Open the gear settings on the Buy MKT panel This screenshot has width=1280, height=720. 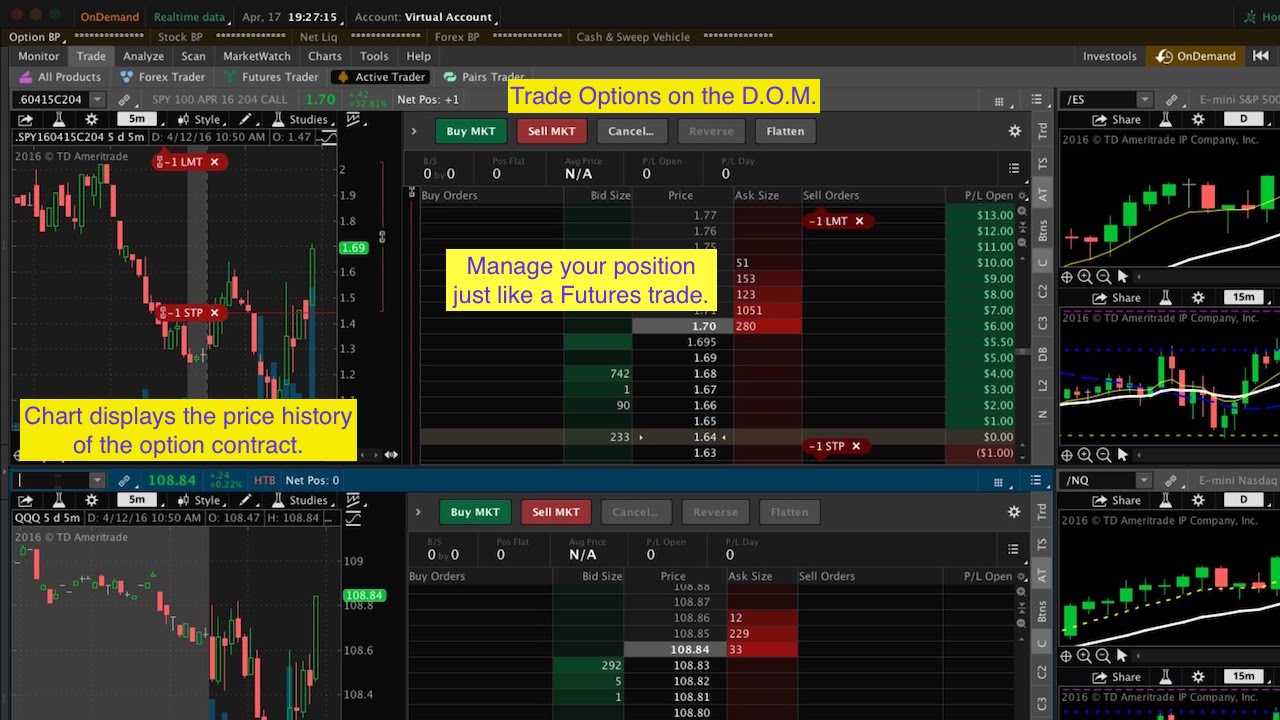pos(1014,131)
